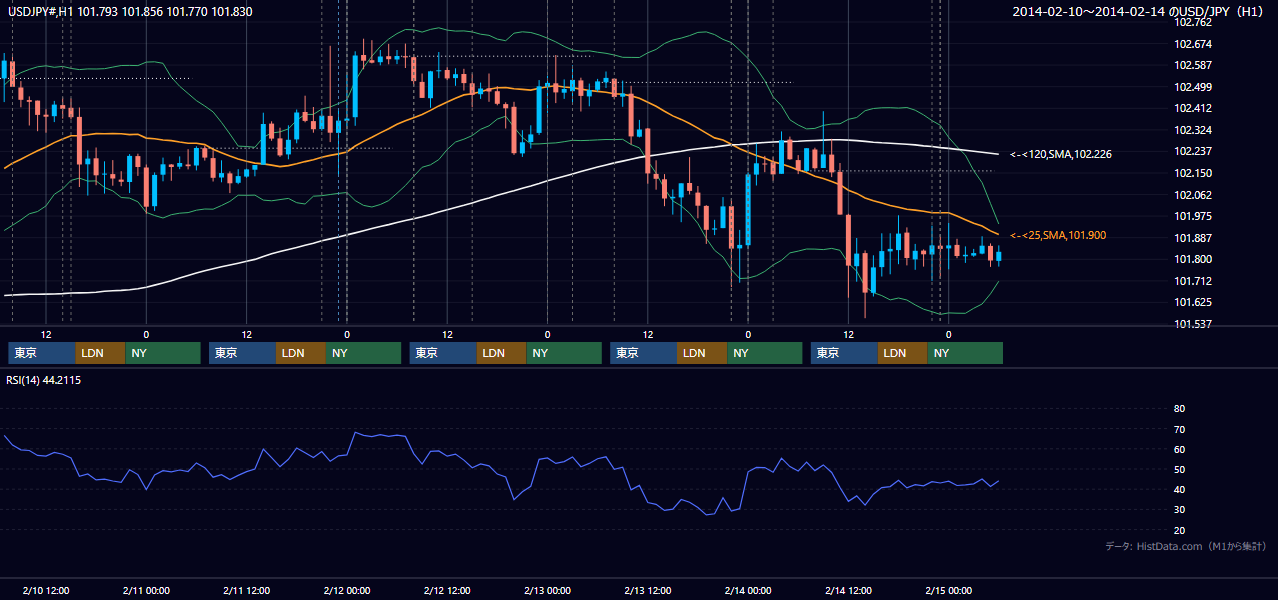The width and height of the screenshot is (1278, 600).
Task: Click price axis value 102.324
Action: pos(1191,130)
